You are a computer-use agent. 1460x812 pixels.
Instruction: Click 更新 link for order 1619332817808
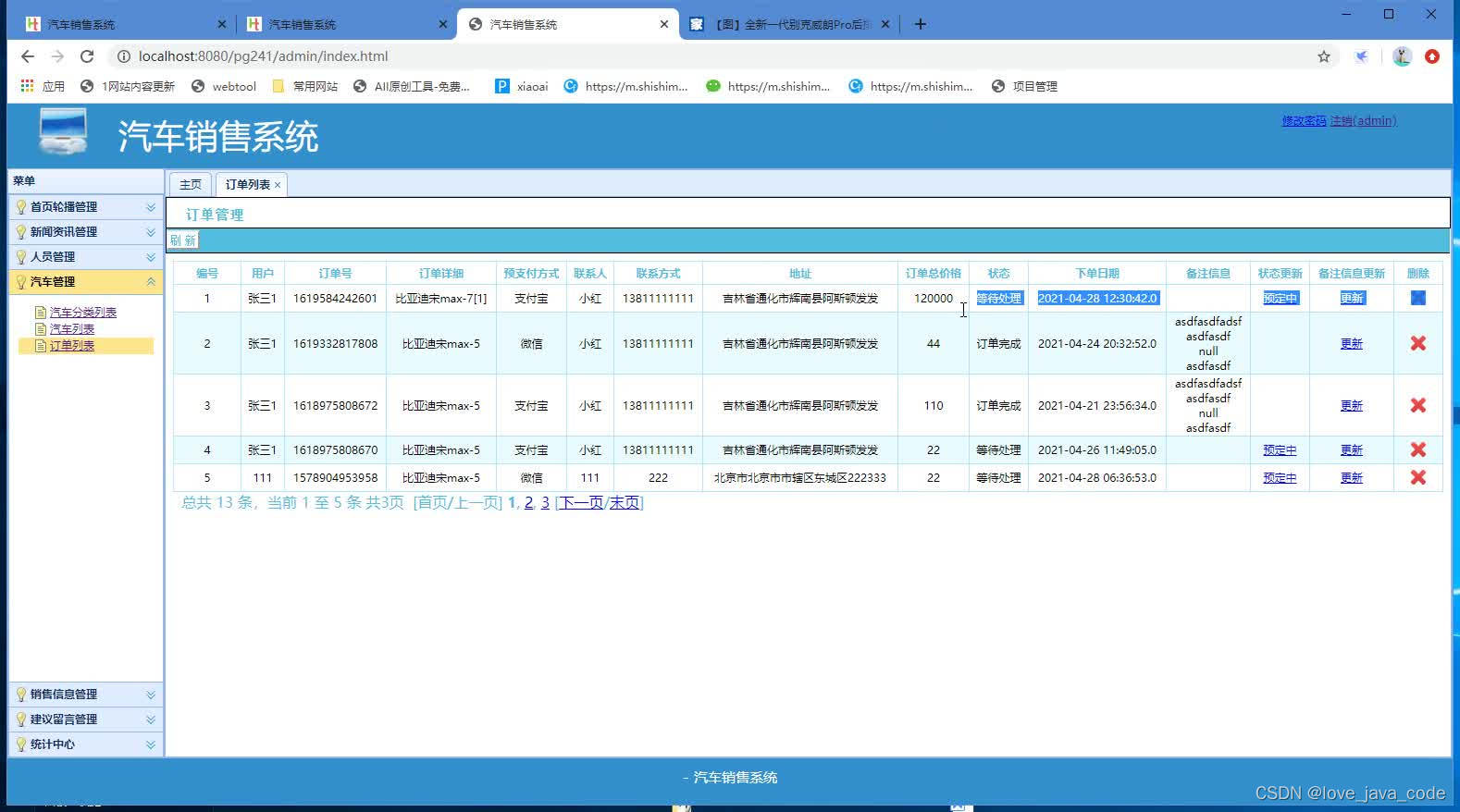tap(1352, 343)
